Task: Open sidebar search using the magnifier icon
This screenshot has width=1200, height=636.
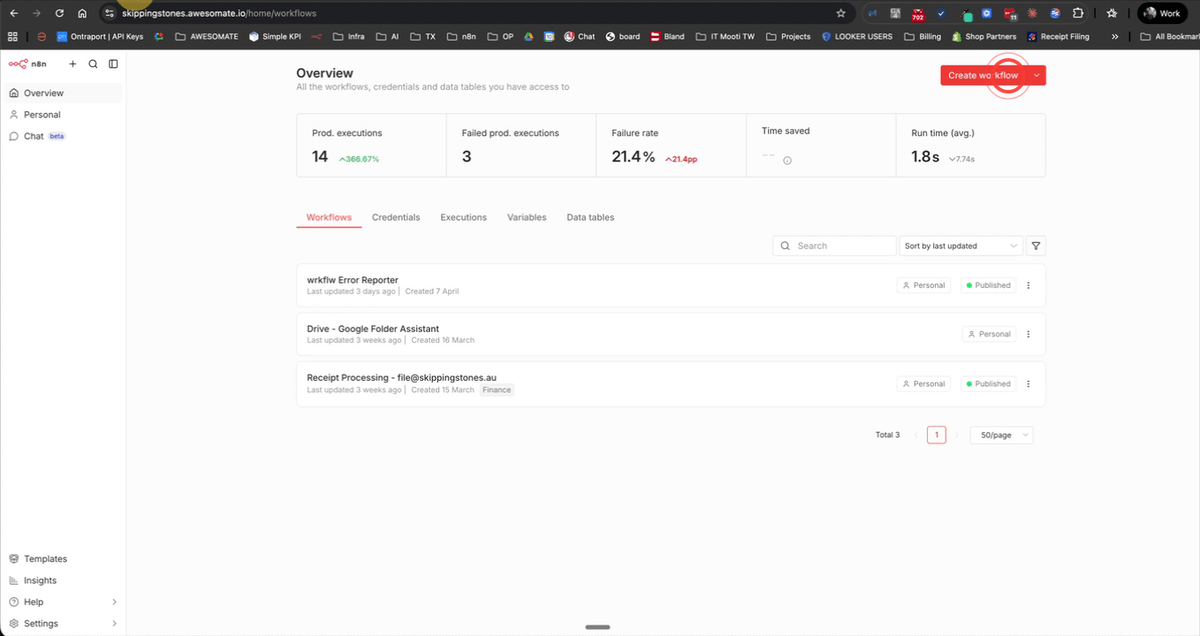Action: pyautogui.click(x=92, y=63)
